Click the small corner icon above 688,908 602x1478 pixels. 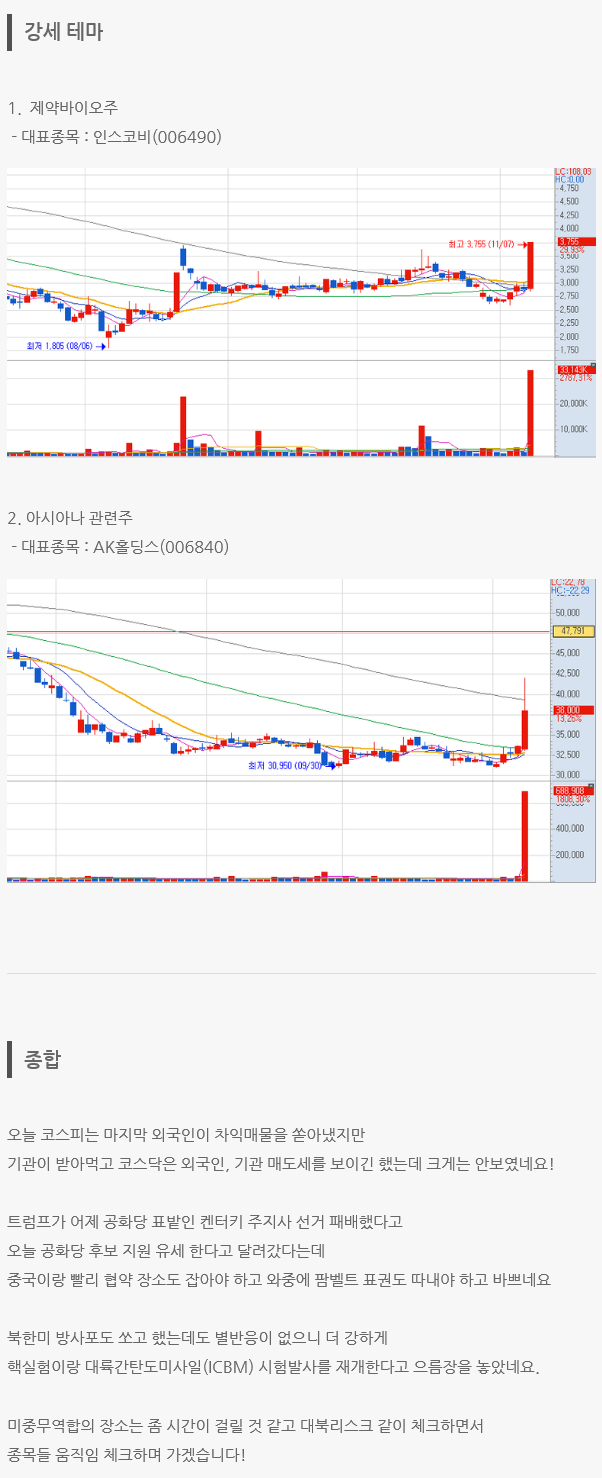592,784
